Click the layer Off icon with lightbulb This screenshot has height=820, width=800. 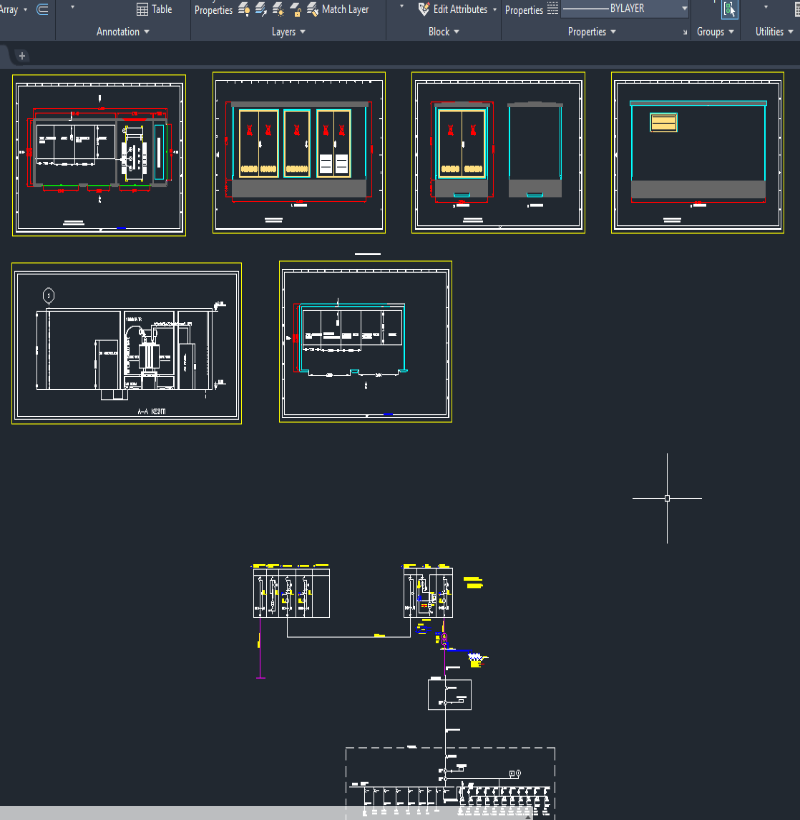point(244,10)
